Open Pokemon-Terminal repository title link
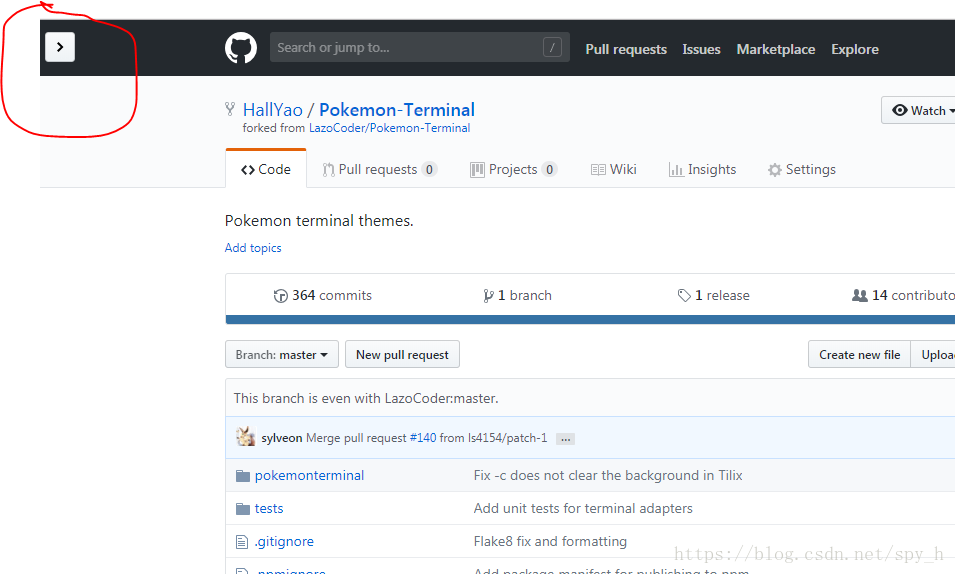Viewport: 955px width, 574px height. [x=396, y=110]
